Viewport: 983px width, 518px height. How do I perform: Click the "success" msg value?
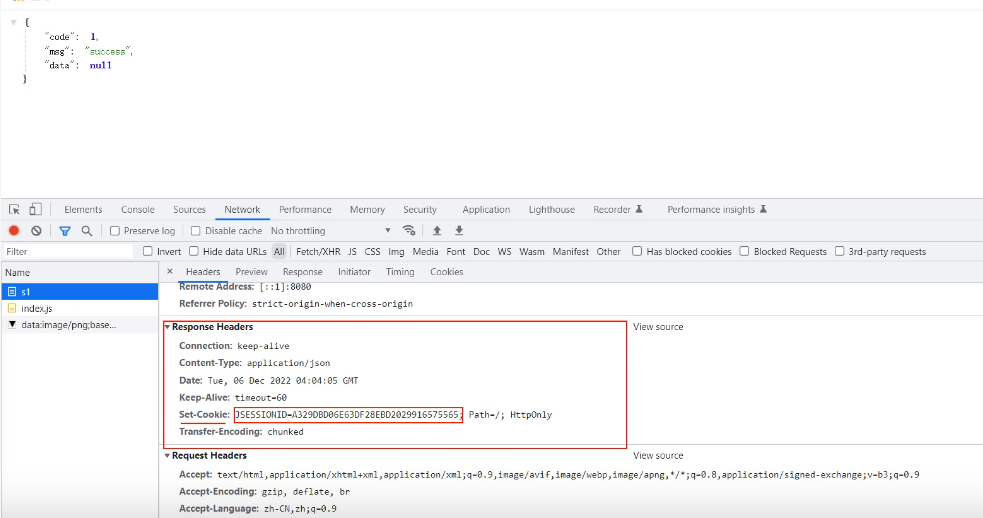(108, 51)
